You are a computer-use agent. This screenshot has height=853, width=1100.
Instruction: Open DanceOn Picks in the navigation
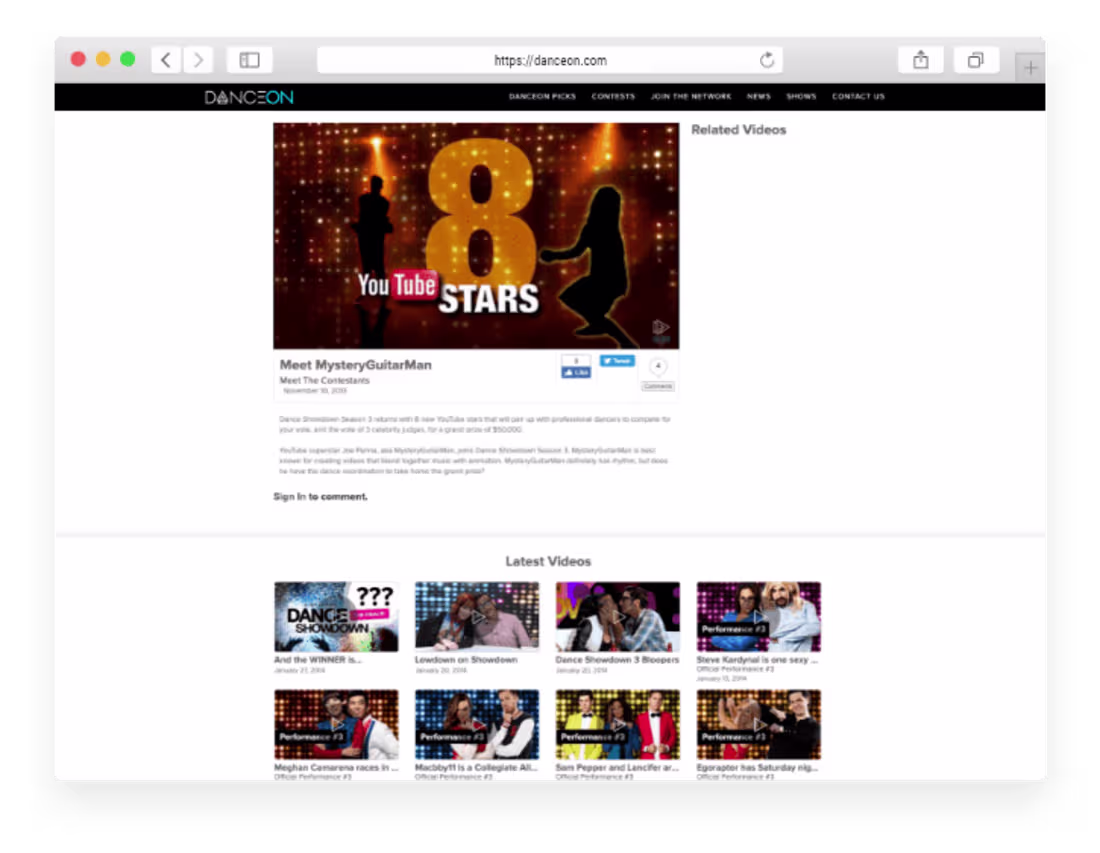tap(542, 97)
